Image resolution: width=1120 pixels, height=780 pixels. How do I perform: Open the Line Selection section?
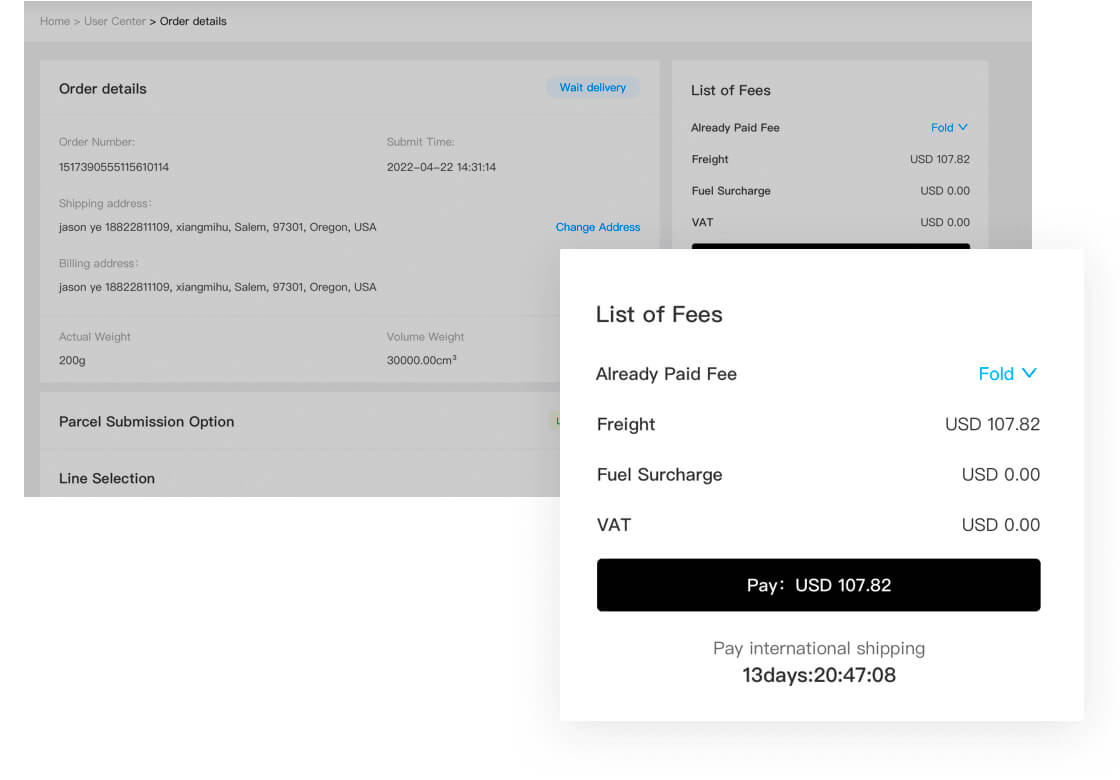[107, 479]
